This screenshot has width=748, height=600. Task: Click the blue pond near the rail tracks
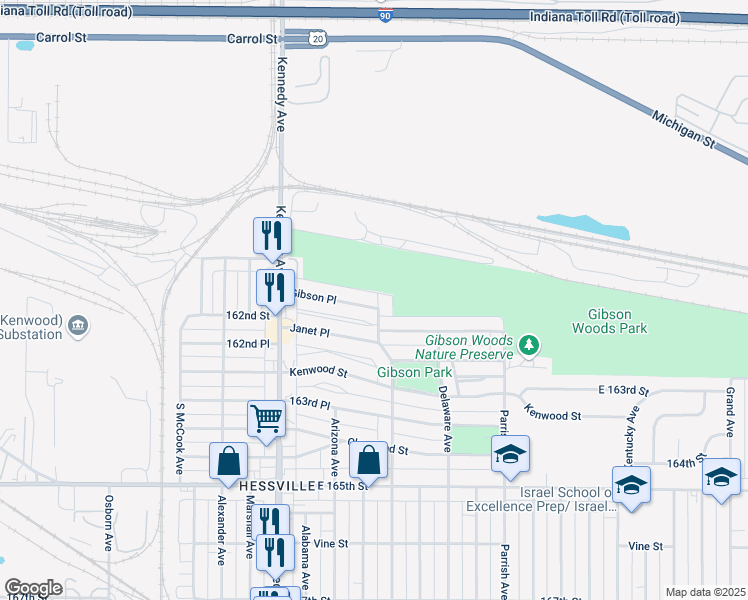(583, 227)
